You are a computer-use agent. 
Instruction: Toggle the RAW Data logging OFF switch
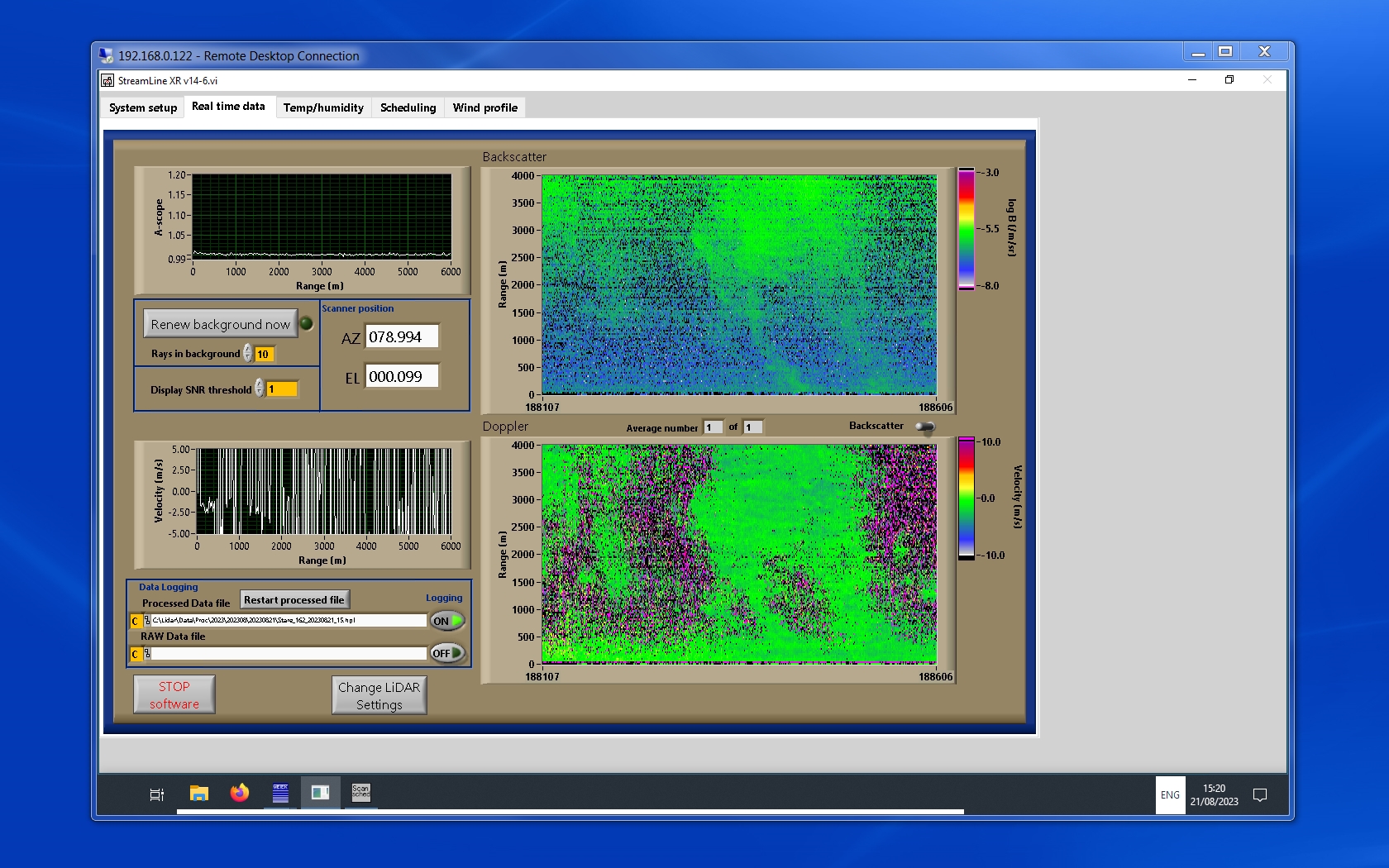tap(447, 653)
